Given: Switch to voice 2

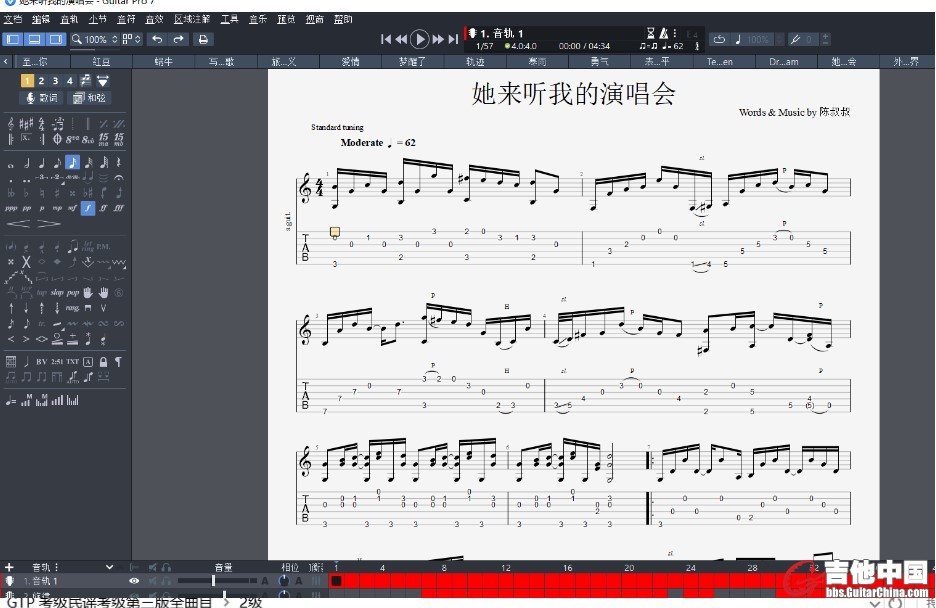Looking at the screenshot, I should [41, 81].
